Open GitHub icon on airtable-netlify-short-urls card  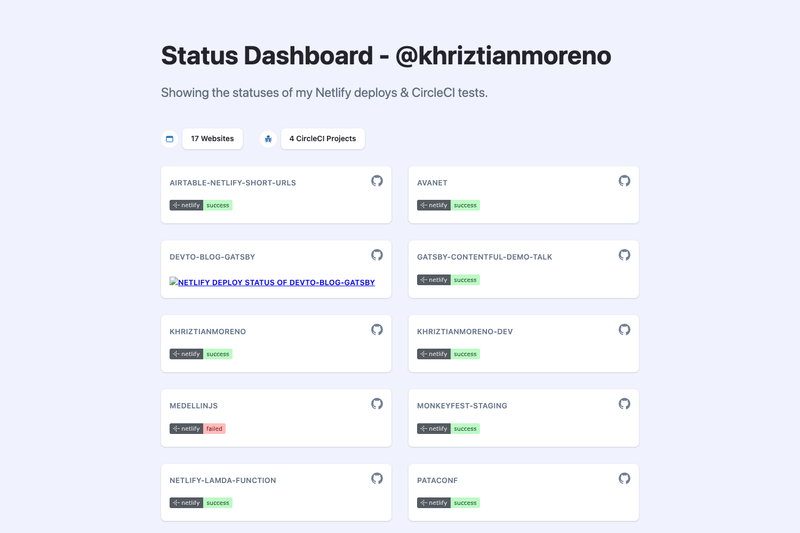(x=377, y=181)
